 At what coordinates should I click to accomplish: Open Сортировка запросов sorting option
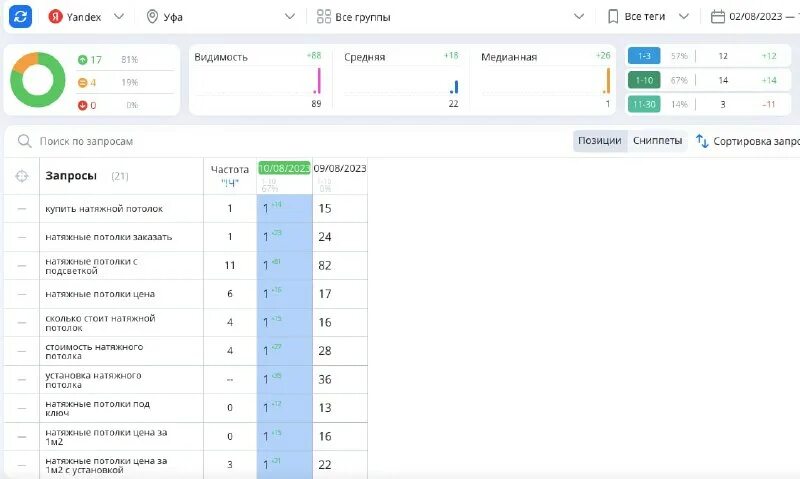point(756,141)
